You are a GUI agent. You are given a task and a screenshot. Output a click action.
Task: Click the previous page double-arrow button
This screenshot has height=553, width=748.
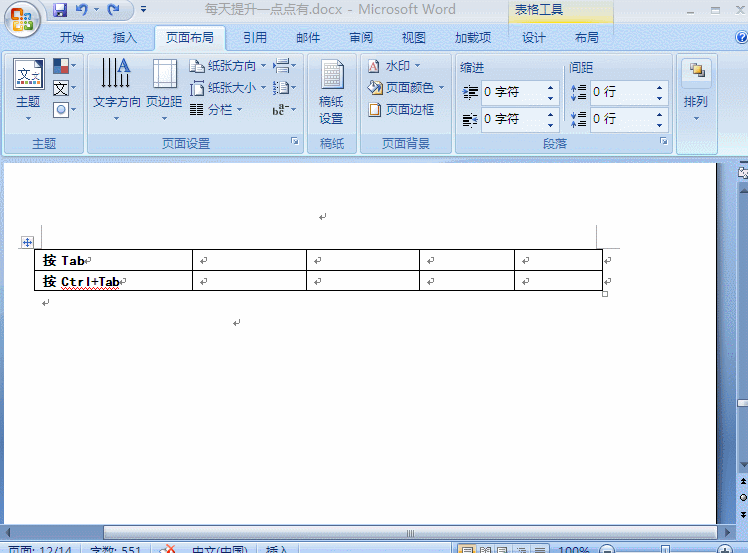click(743, 481)
